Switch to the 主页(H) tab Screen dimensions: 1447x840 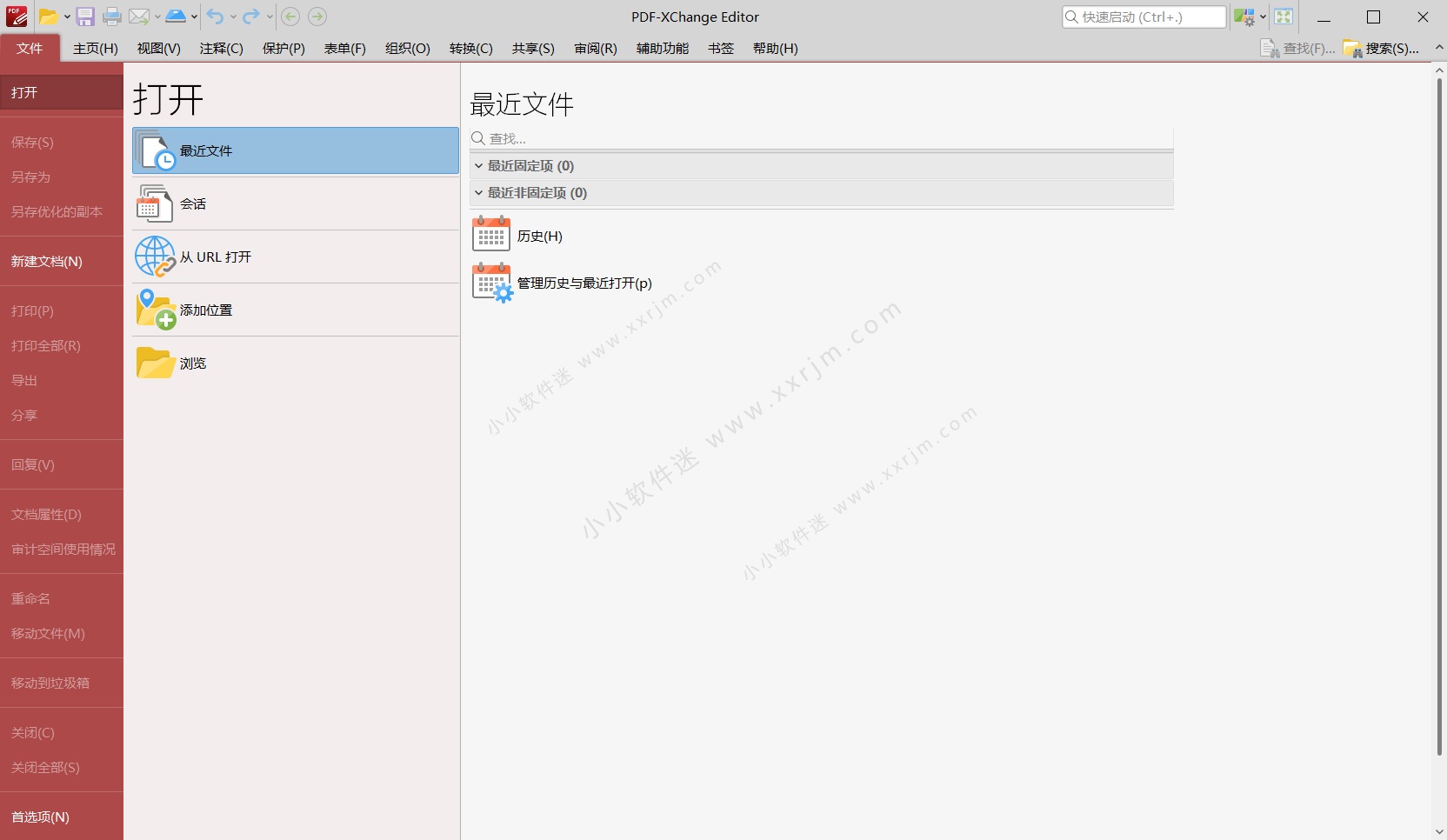(95, 49)
